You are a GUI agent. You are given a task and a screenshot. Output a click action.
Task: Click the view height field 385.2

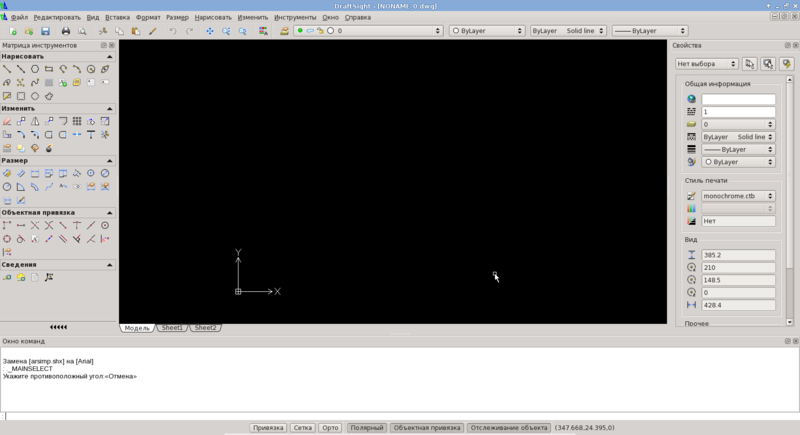point(738,255)
